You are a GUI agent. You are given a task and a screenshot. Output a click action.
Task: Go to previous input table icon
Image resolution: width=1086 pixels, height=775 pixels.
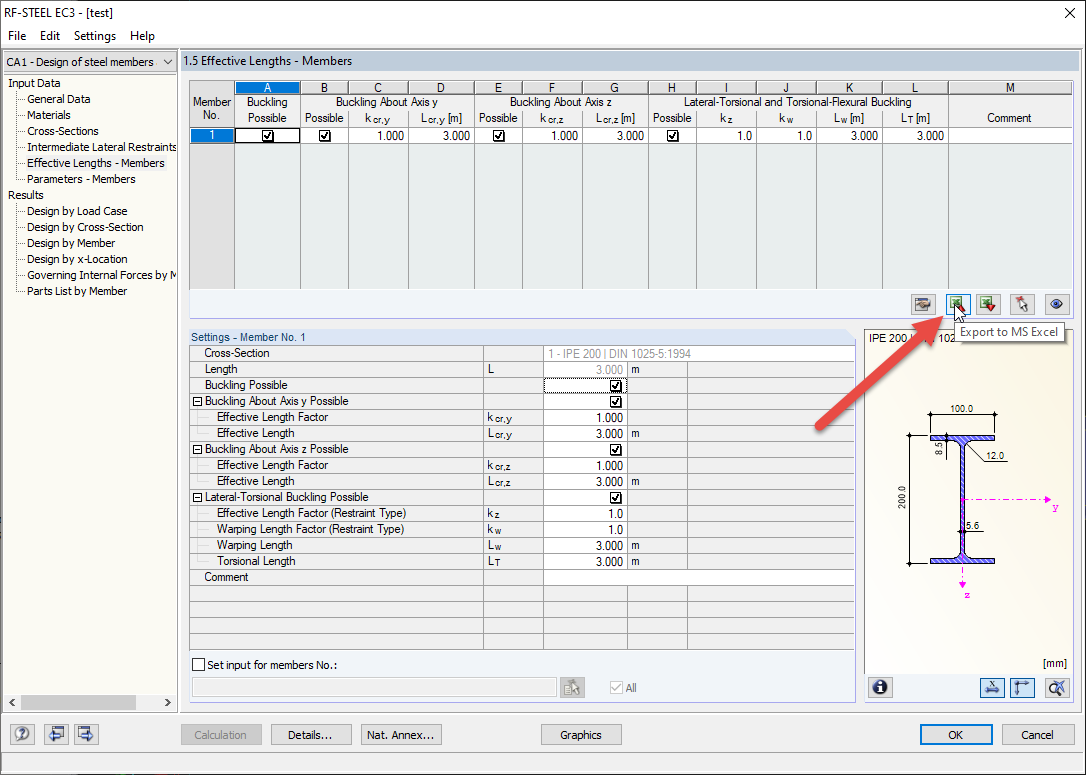(x=56, y=733)
